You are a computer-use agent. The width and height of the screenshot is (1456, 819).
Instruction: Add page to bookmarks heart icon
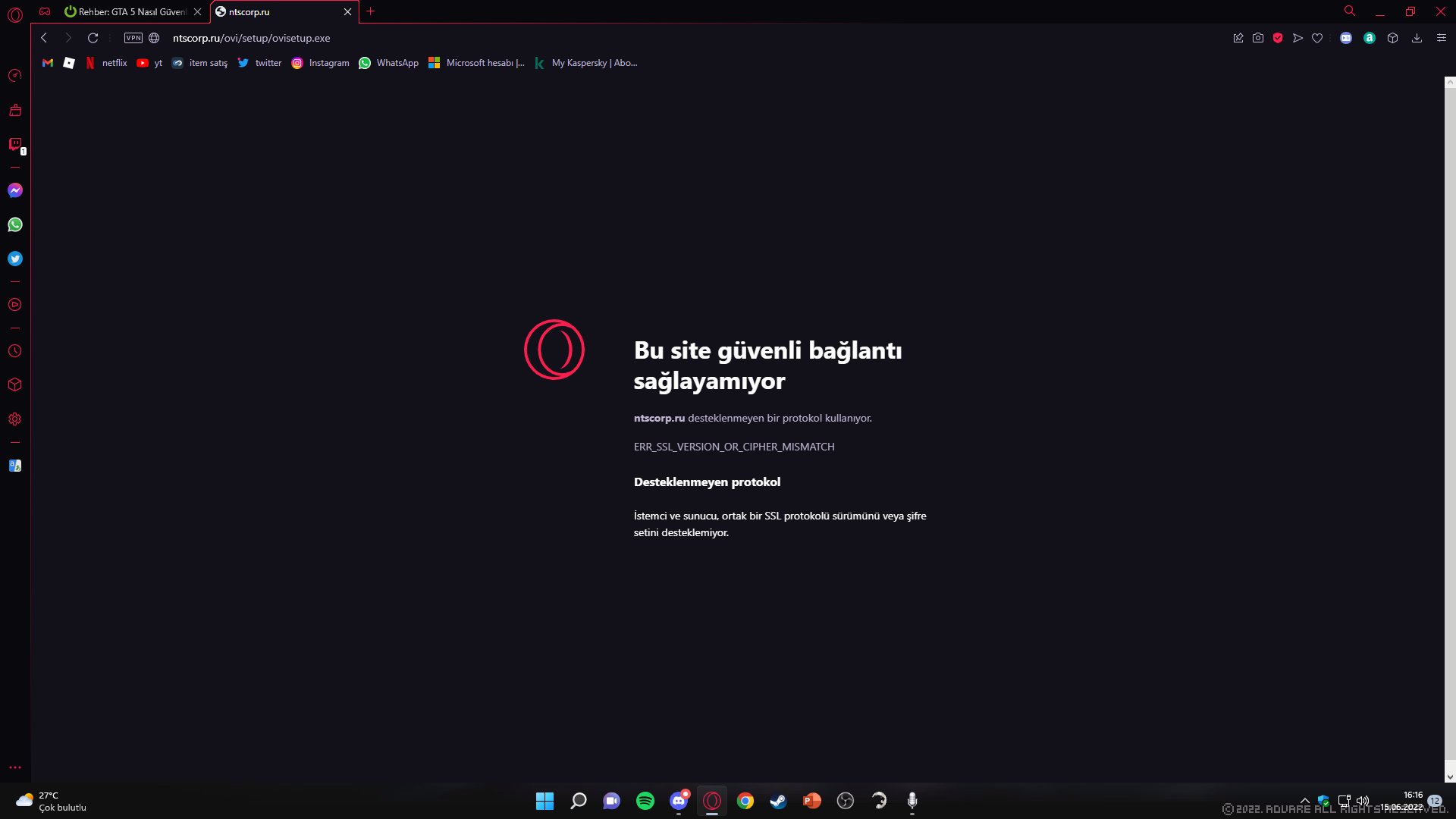pos(1317,38)
